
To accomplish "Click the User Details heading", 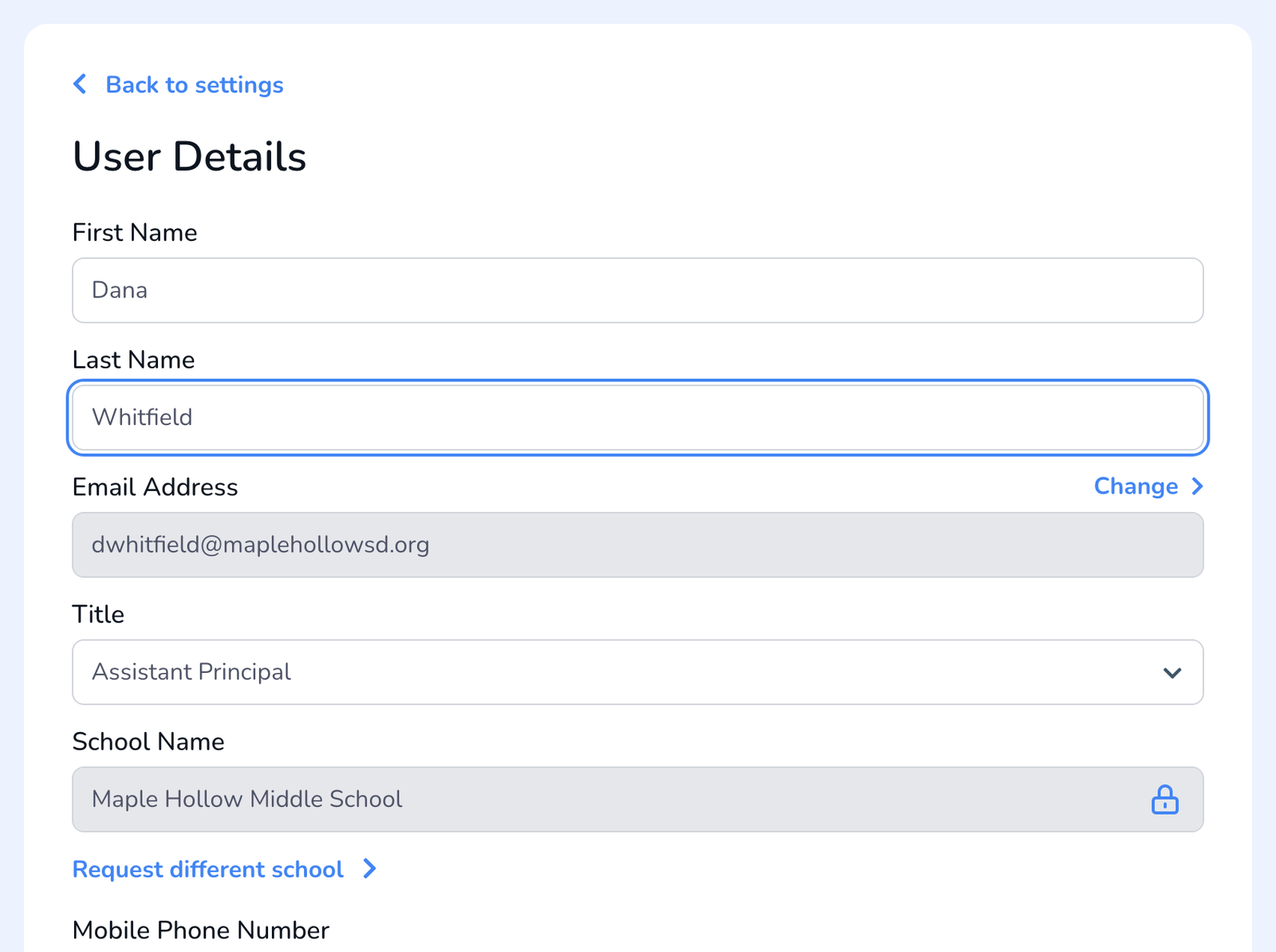I will click(x=189, y=156).
